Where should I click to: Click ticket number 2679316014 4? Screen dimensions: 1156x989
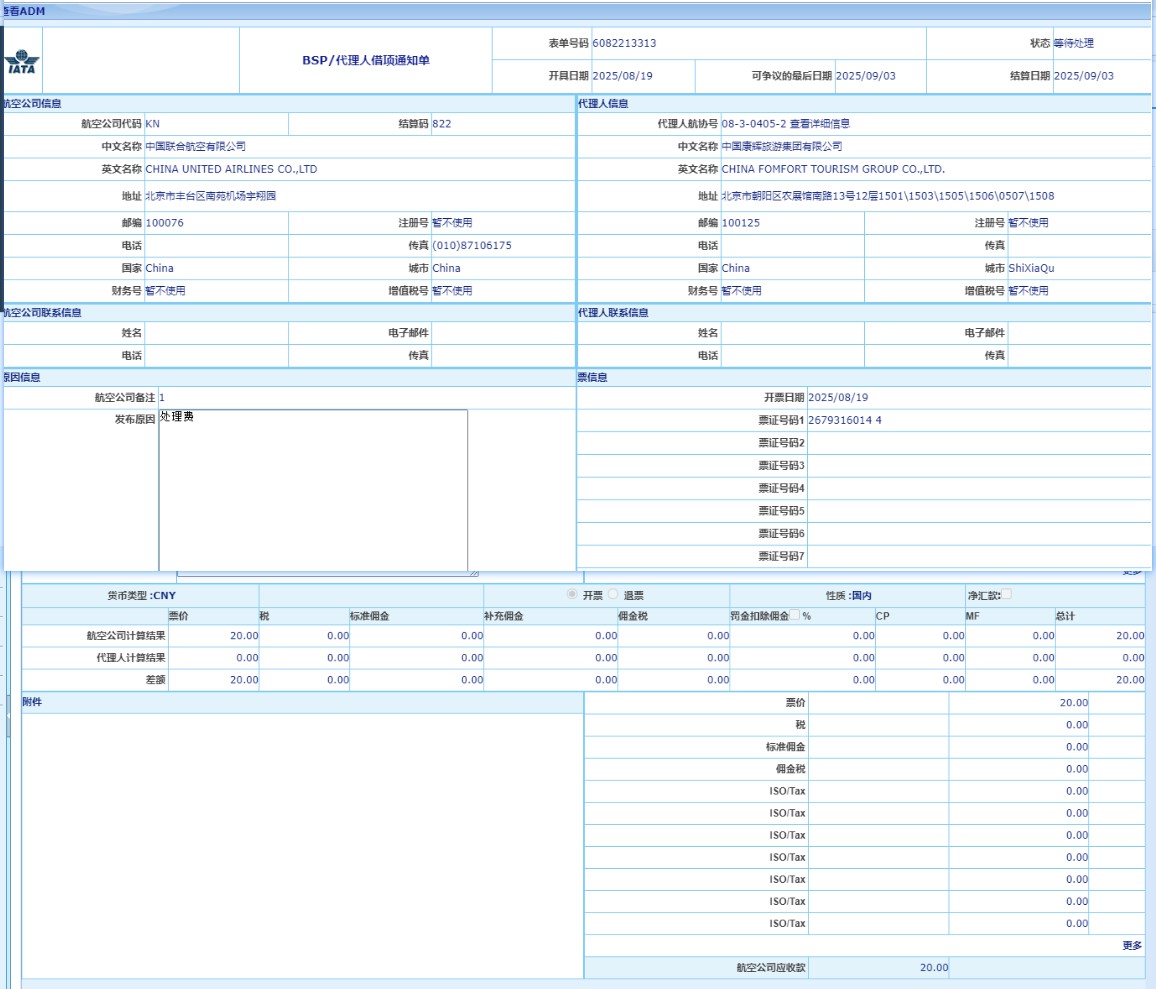[x=845, y=420]
